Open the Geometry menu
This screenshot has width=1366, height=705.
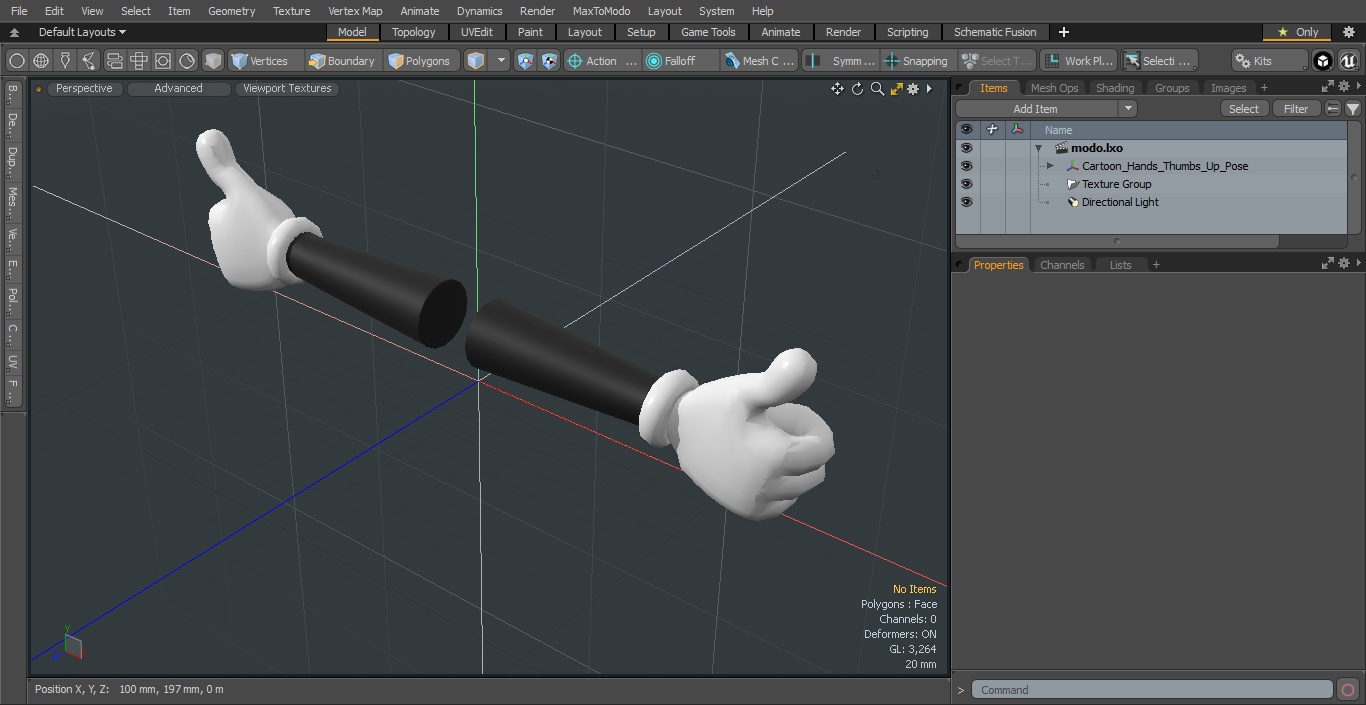pyautogui.click(x=231, y=11)
